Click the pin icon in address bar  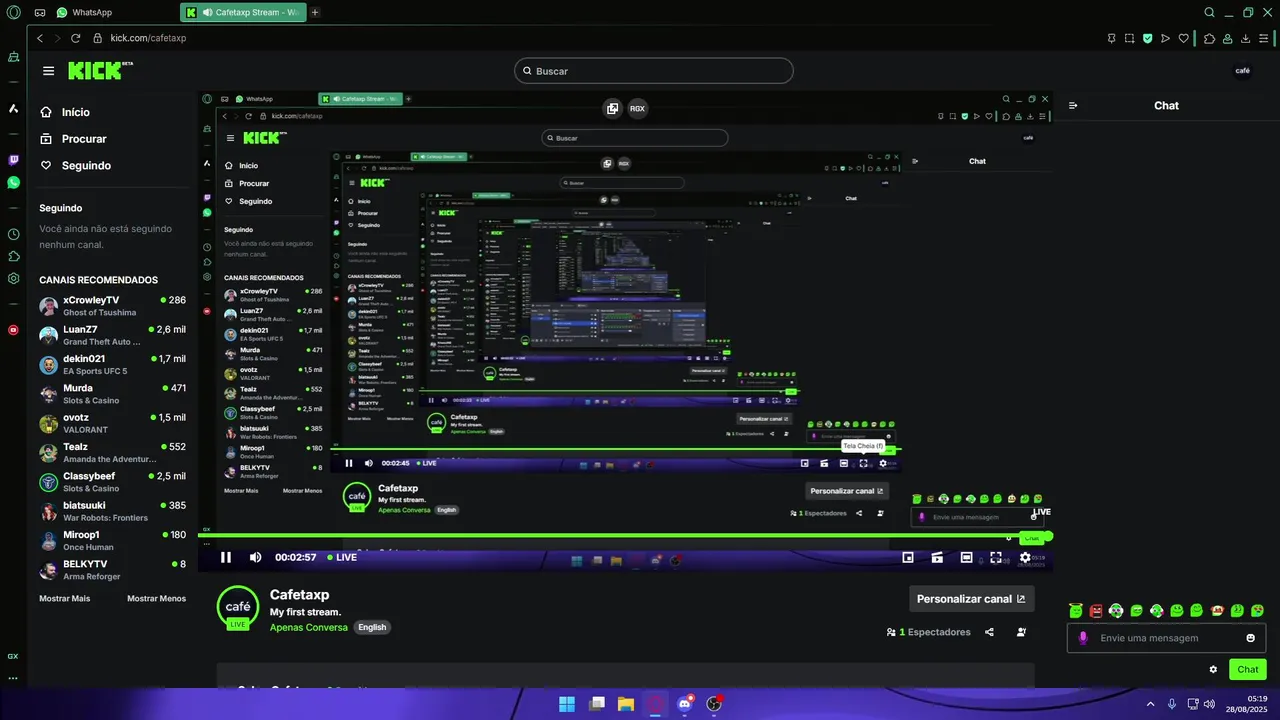pyautogui.click(x=1111, y=38)
